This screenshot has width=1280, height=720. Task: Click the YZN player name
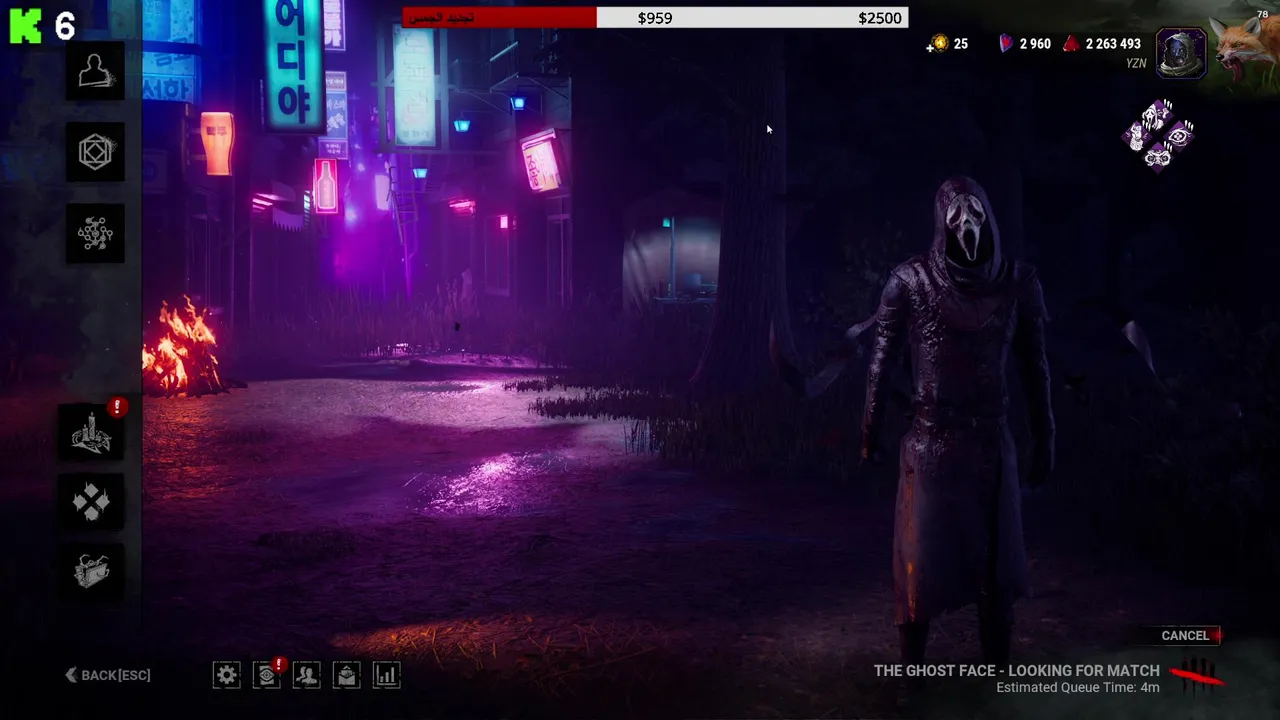(1136, 63)
